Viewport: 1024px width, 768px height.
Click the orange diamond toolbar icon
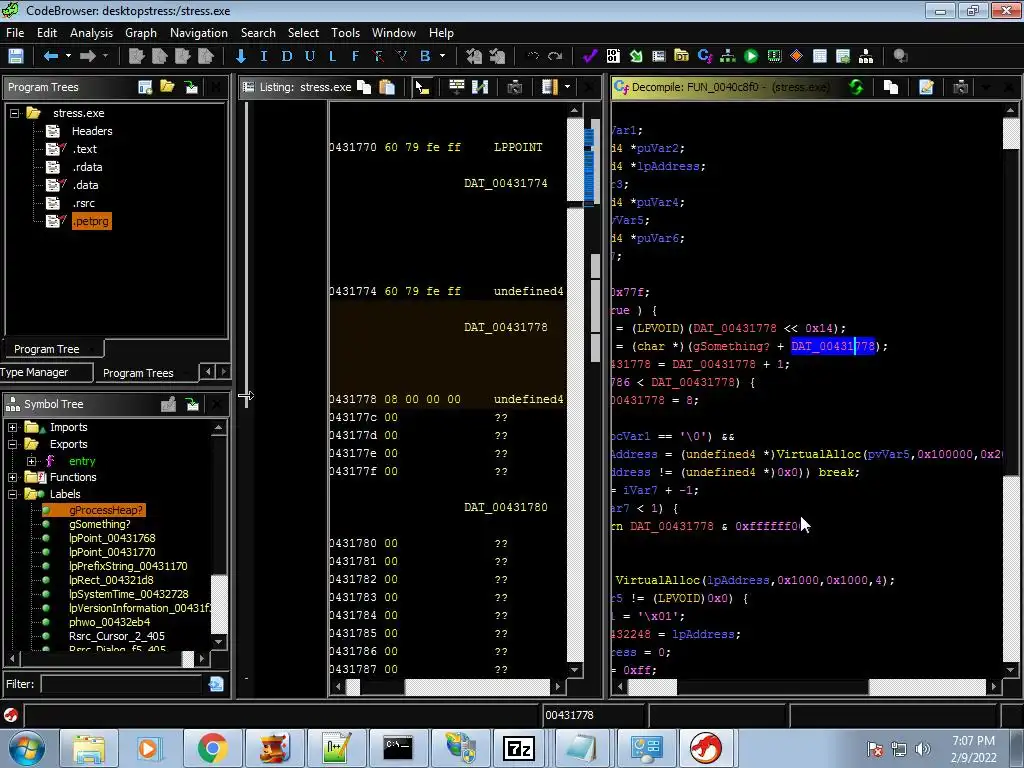pyautogui.click(x=796, y=56)
